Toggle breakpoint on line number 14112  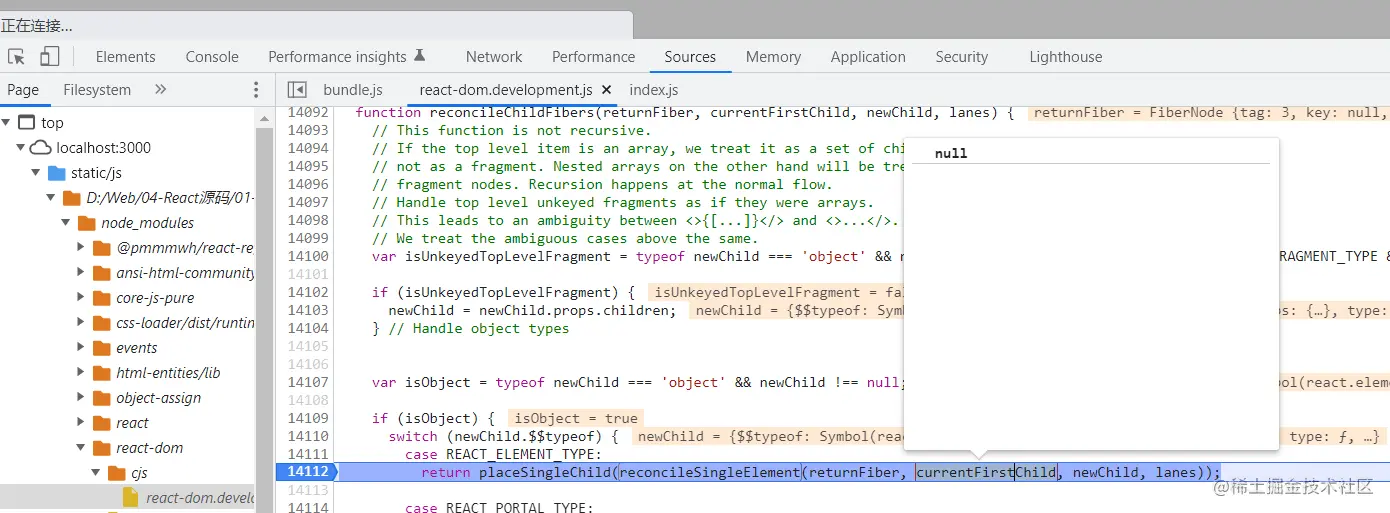tap(308, 472)
